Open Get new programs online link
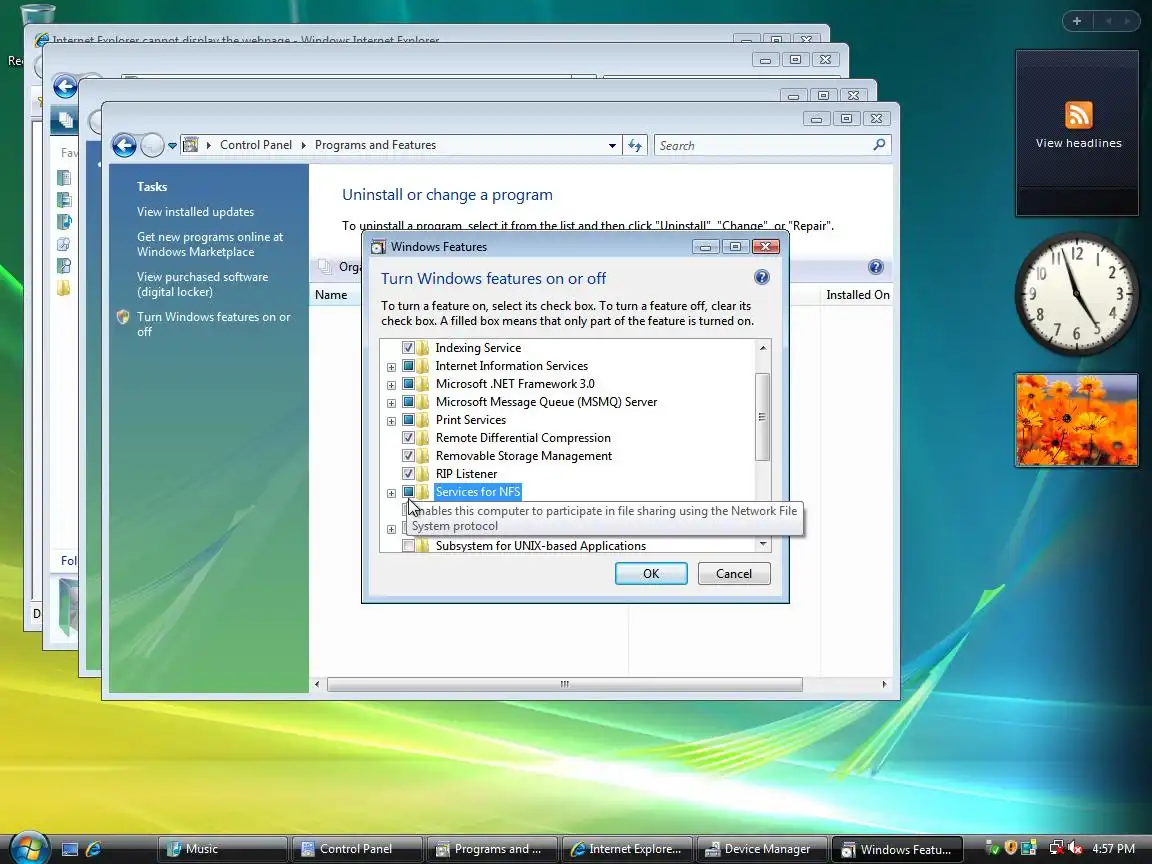The image size is (1152, 864). point(209,244)
